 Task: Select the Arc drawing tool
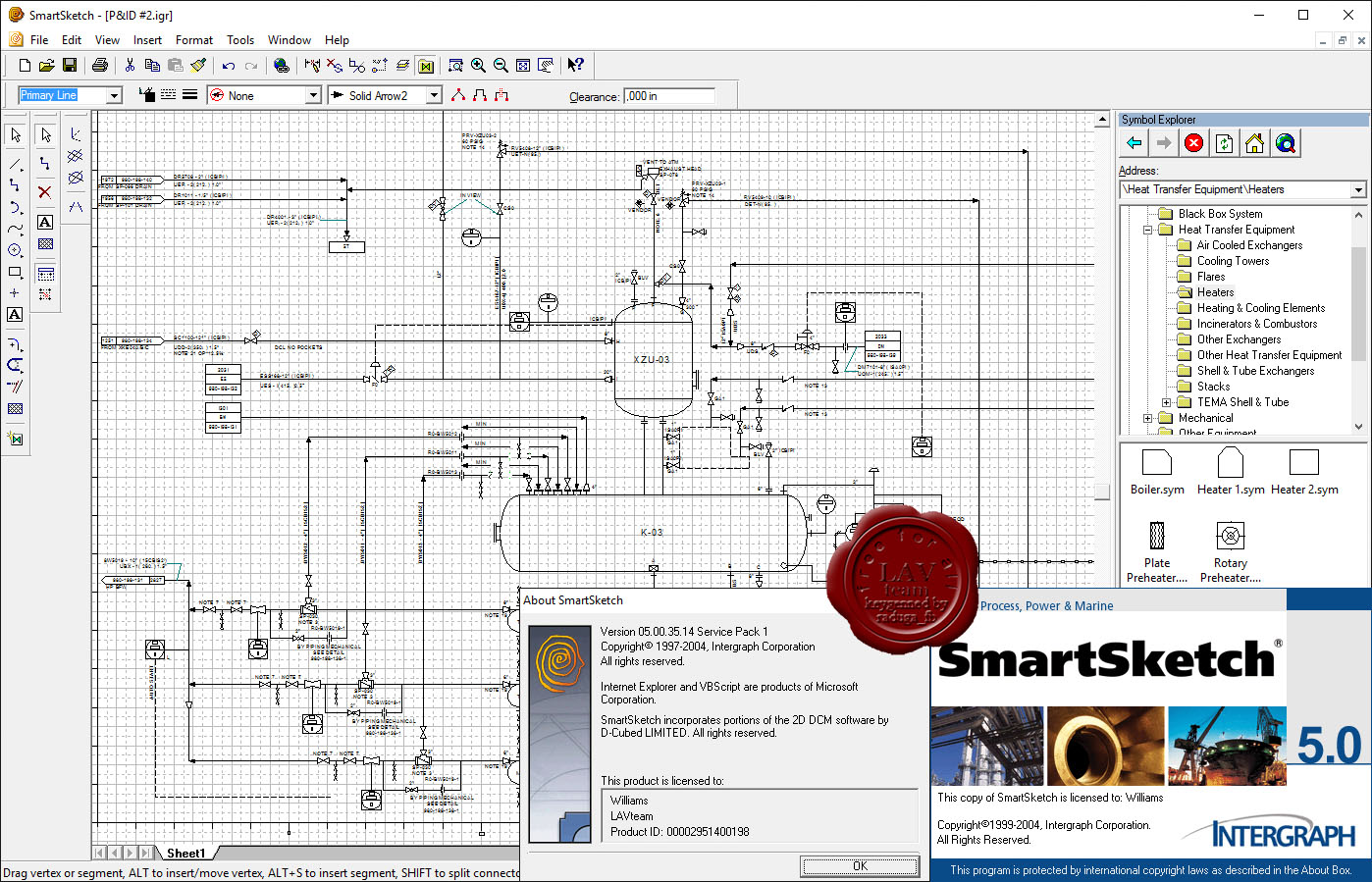click(15, 207)
